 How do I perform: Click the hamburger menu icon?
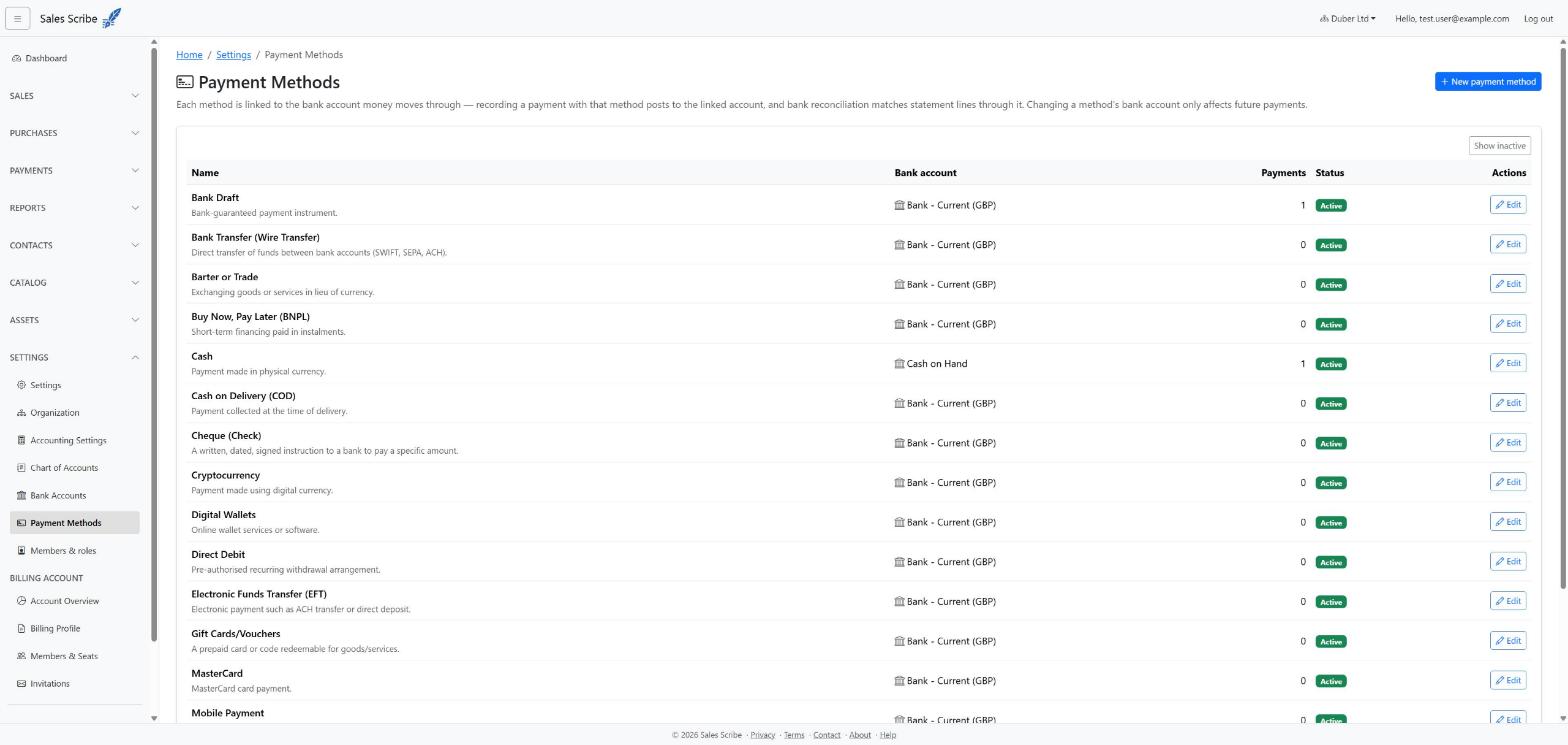pos(17,18)
